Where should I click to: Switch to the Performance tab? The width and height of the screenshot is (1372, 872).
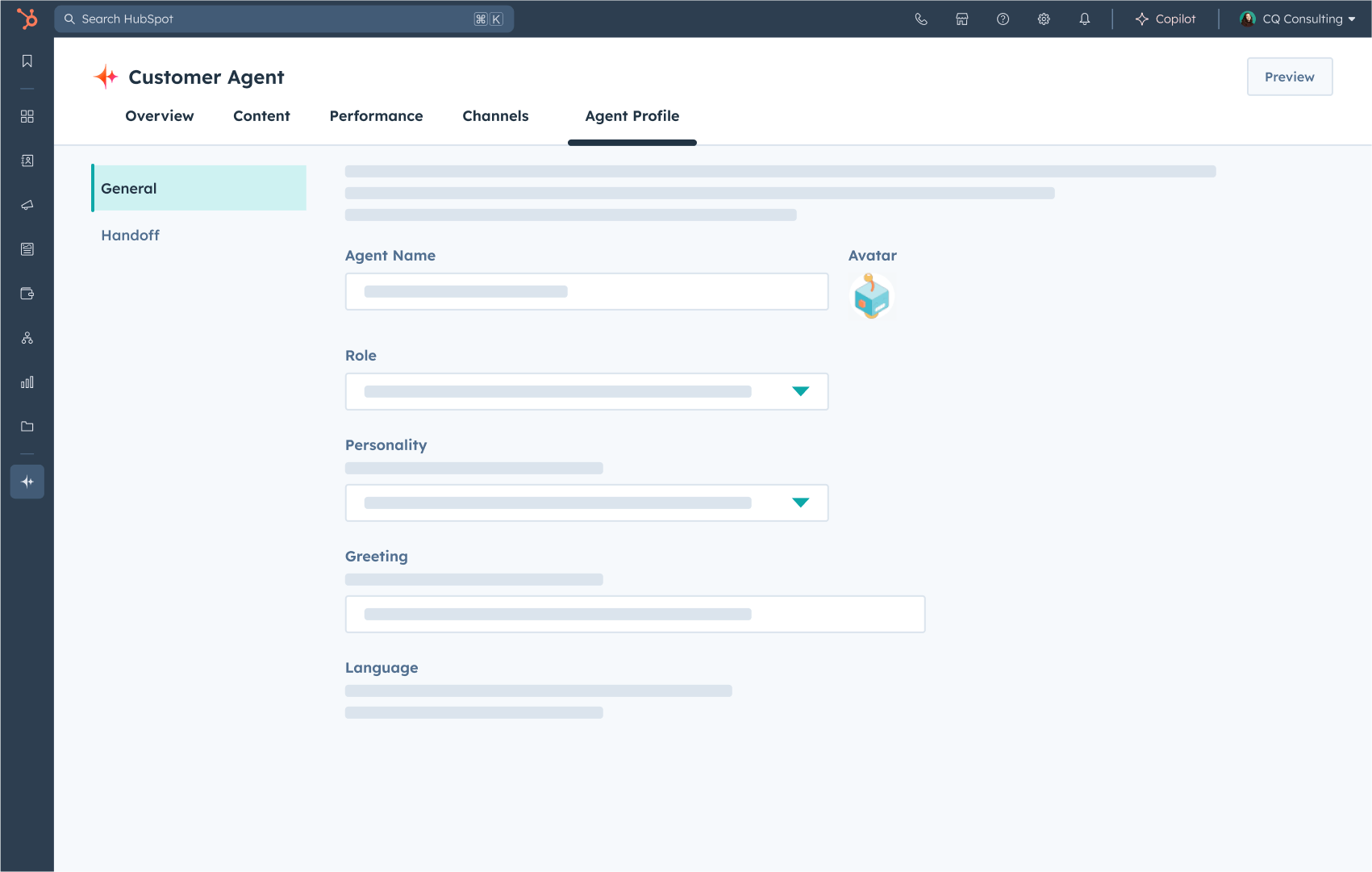coord(376,116)
